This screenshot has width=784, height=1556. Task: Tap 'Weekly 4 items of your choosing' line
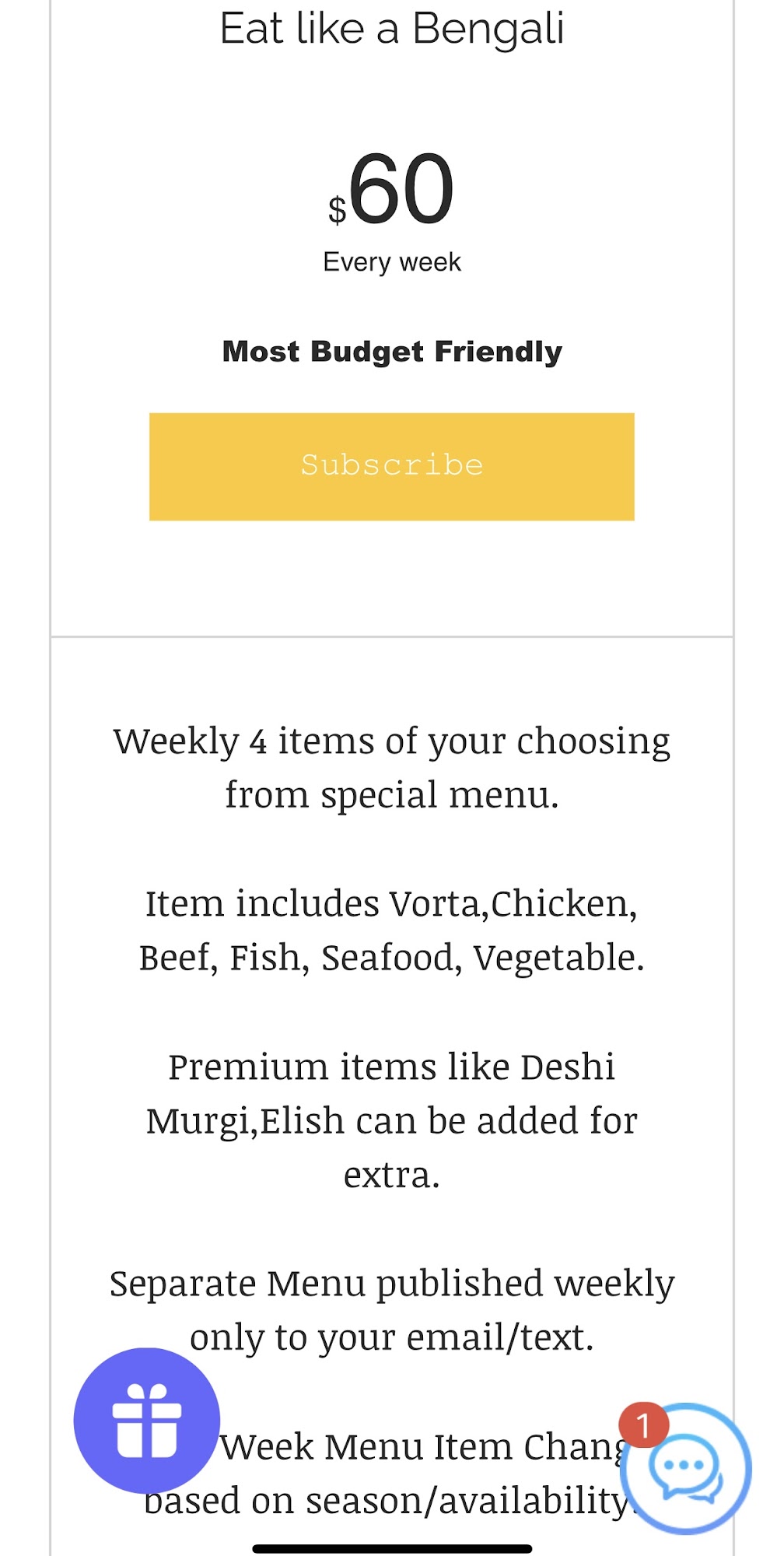pyautogui.click(x=392, y=741)
